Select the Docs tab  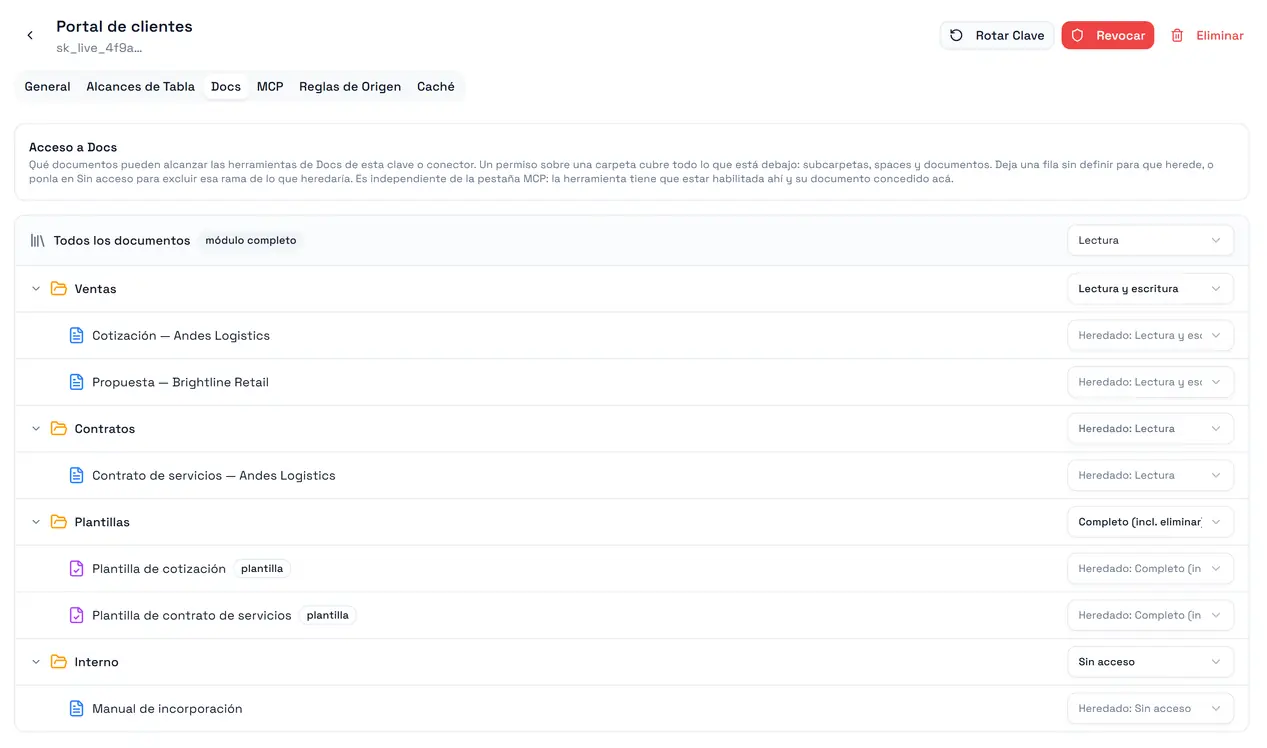[x=226, y=87]
